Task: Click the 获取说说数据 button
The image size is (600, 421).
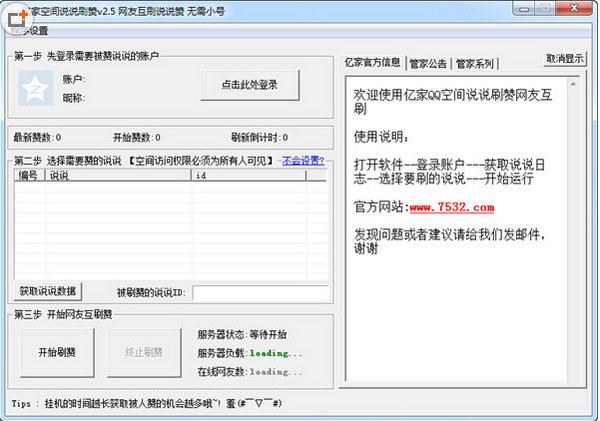Action: (48, 292)
